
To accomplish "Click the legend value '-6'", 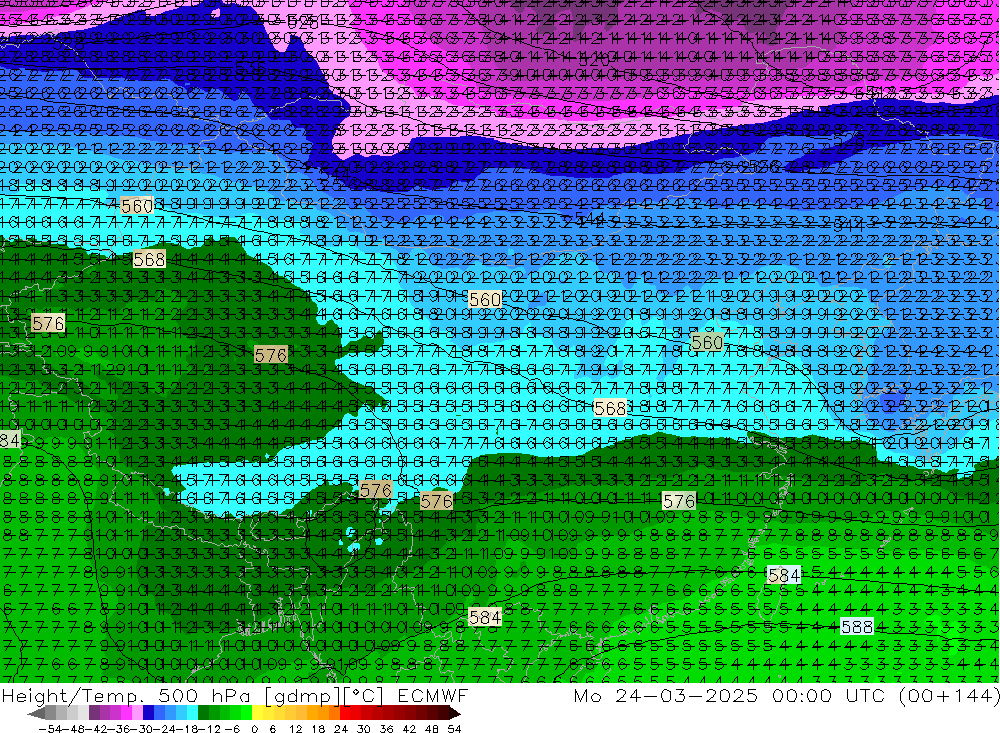I will click(x=233, y=729).
